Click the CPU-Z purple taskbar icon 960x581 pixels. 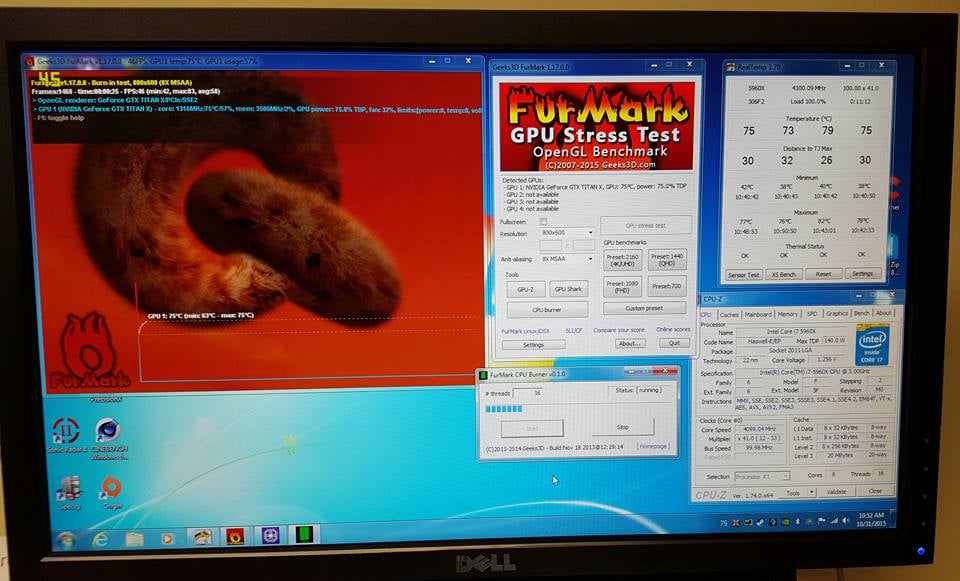click(x=270, y=536)
